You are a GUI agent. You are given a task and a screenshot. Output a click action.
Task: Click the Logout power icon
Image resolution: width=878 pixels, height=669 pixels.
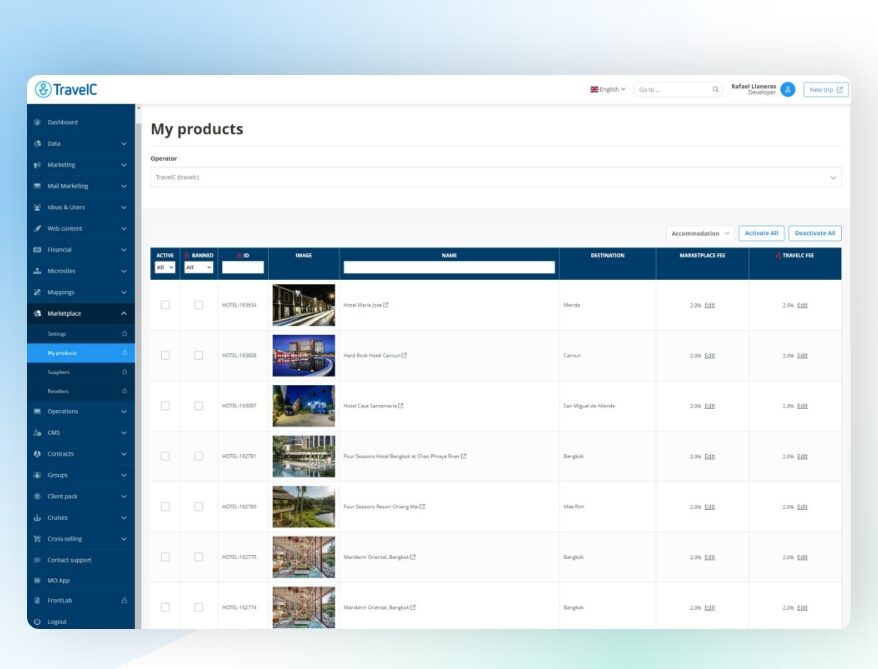37,621
